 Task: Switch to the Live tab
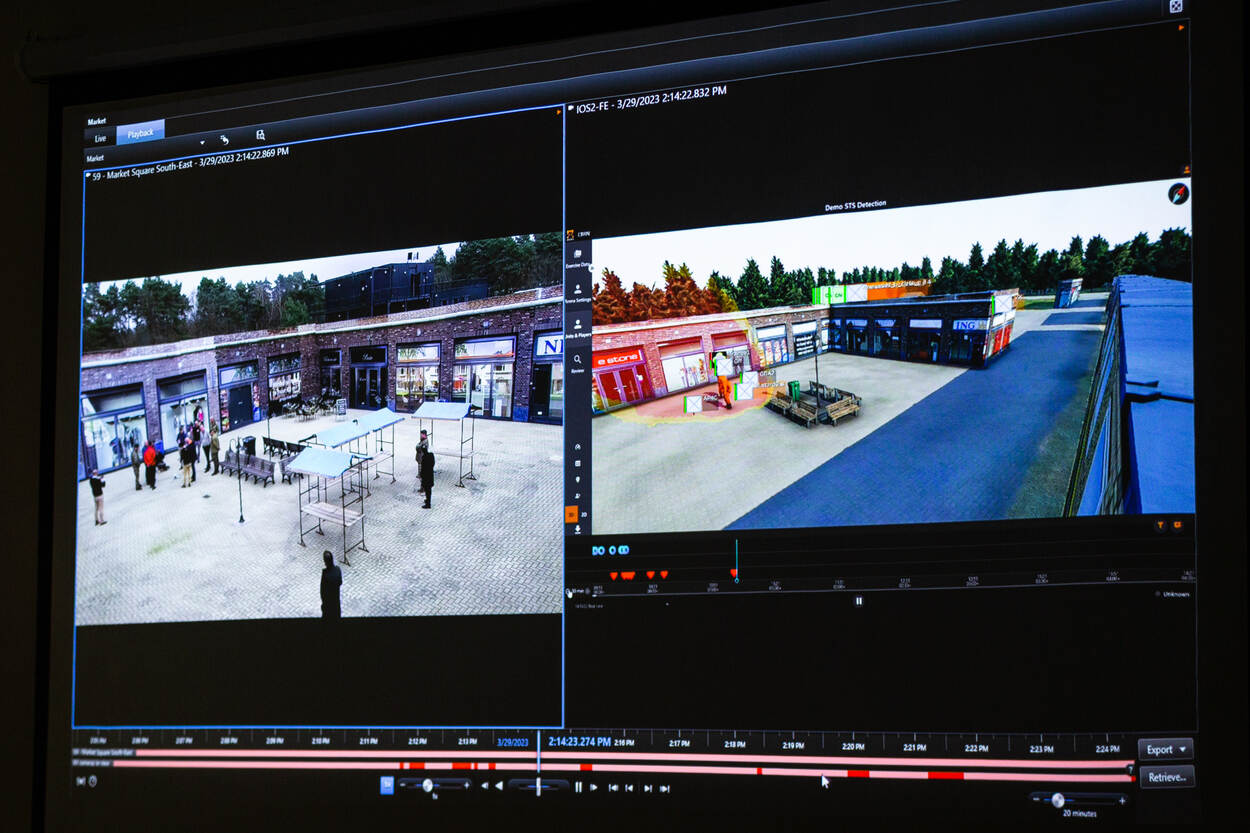pyautogui.click(x=100, y=138)
